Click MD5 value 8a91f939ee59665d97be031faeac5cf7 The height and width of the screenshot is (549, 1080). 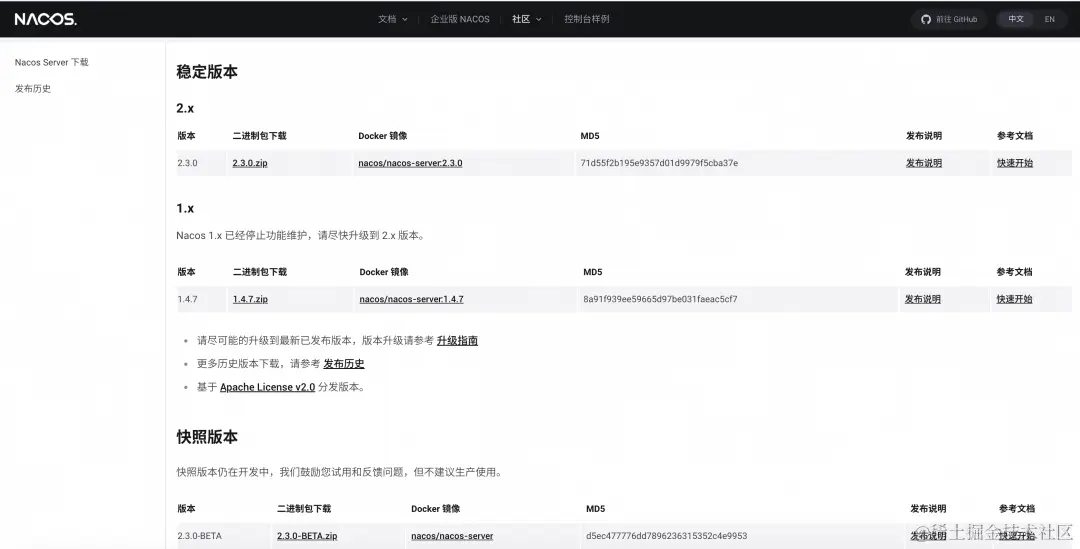point(661,299)
